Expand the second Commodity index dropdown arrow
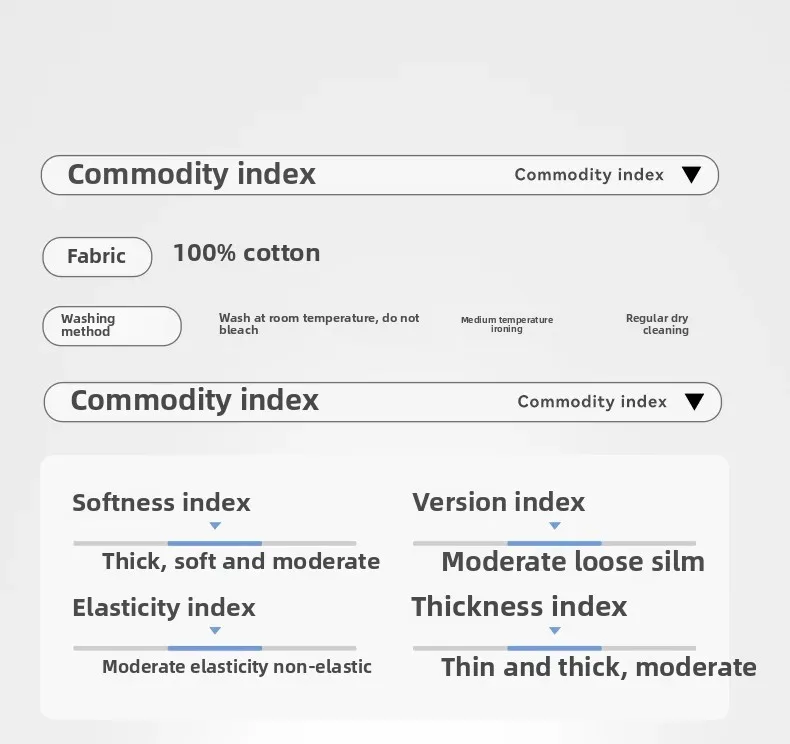The width and height of the screenshot is (790, 744). (x=694, y=402)
